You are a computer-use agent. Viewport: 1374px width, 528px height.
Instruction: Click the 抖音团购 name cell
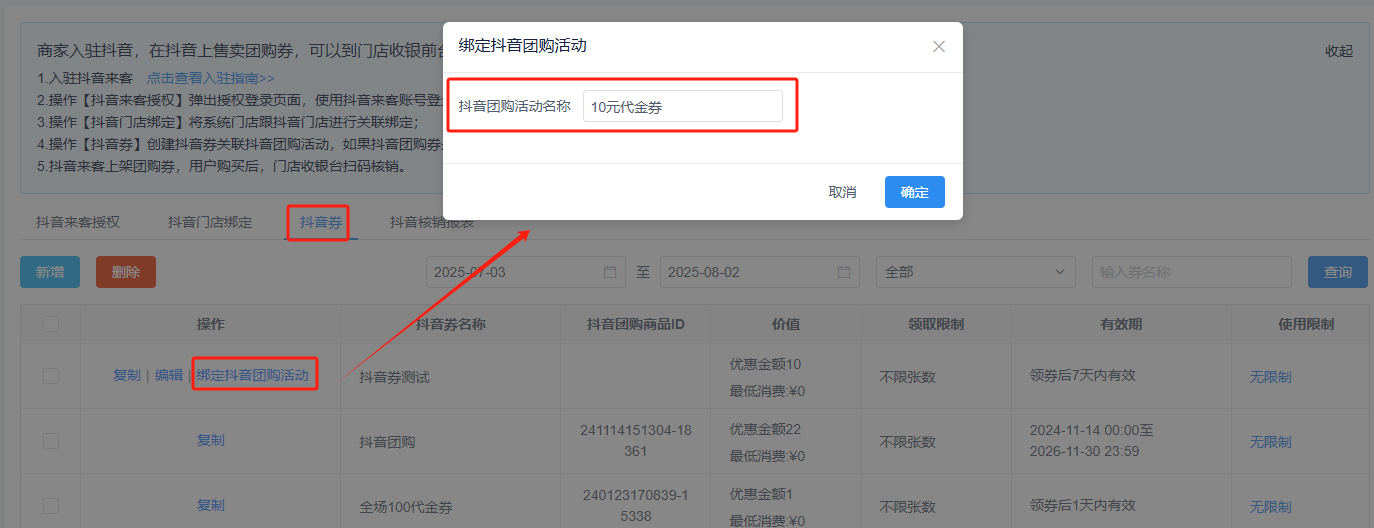[x=387, y=442]
